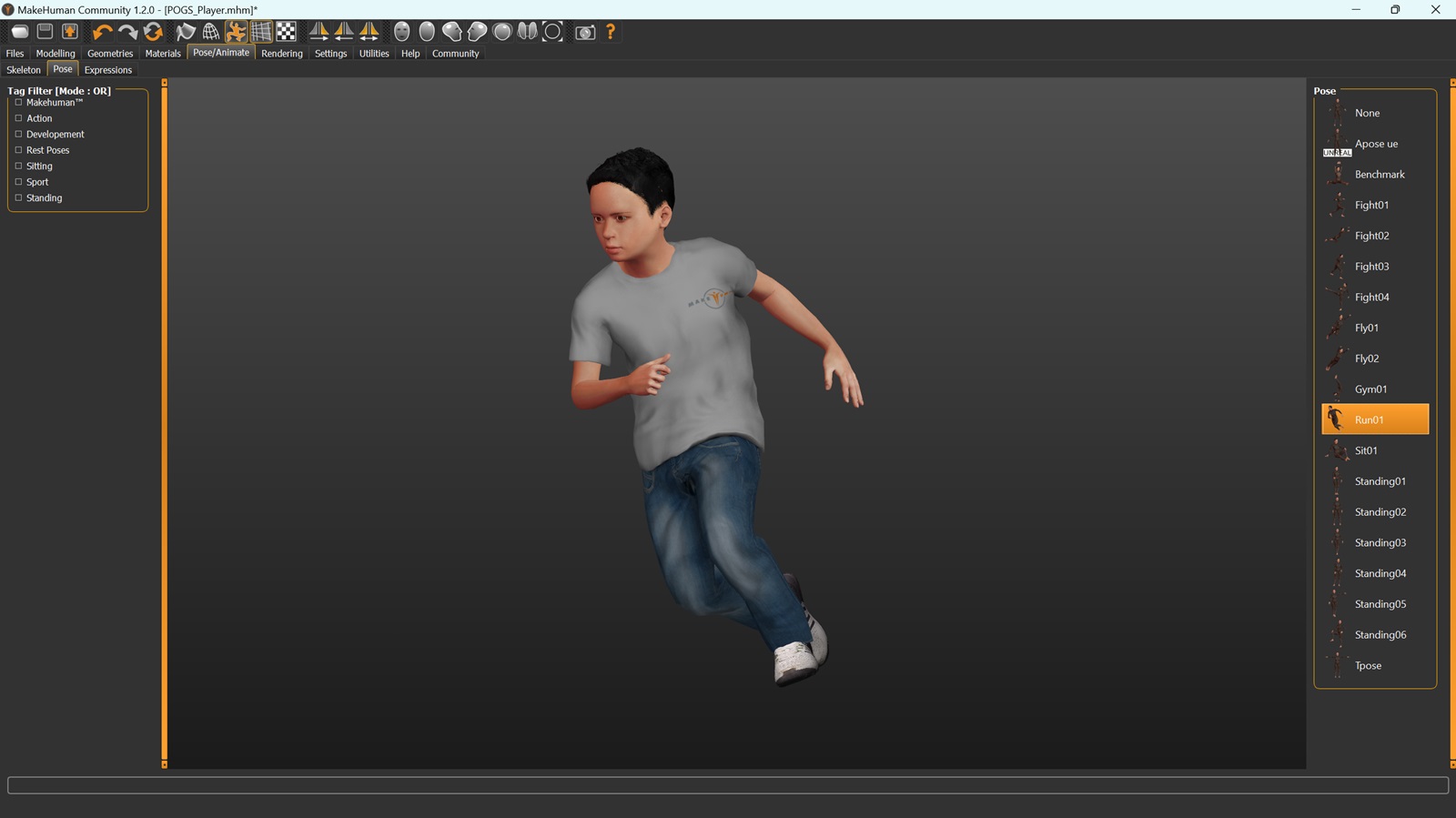Switch to left side view head icon
This screenshot has height=818, width=1456.
click(x=452, y=32)
